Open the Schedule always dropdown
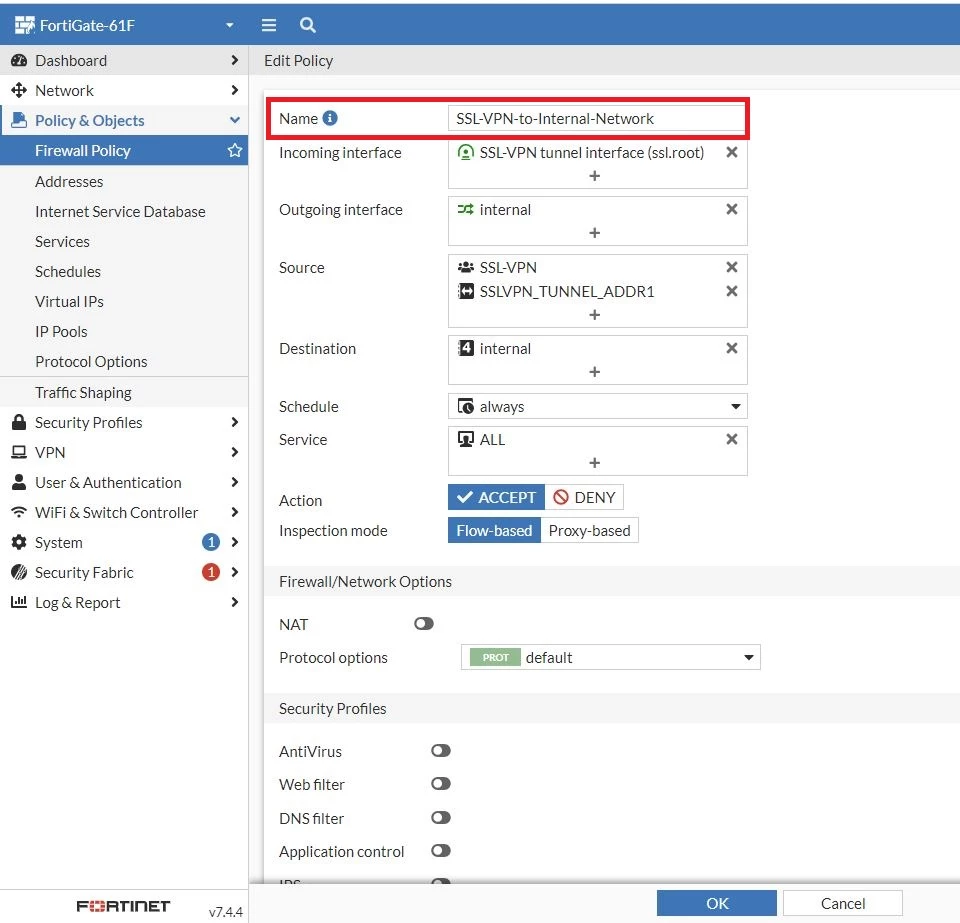960x923 pixels. tap(598, 406)
